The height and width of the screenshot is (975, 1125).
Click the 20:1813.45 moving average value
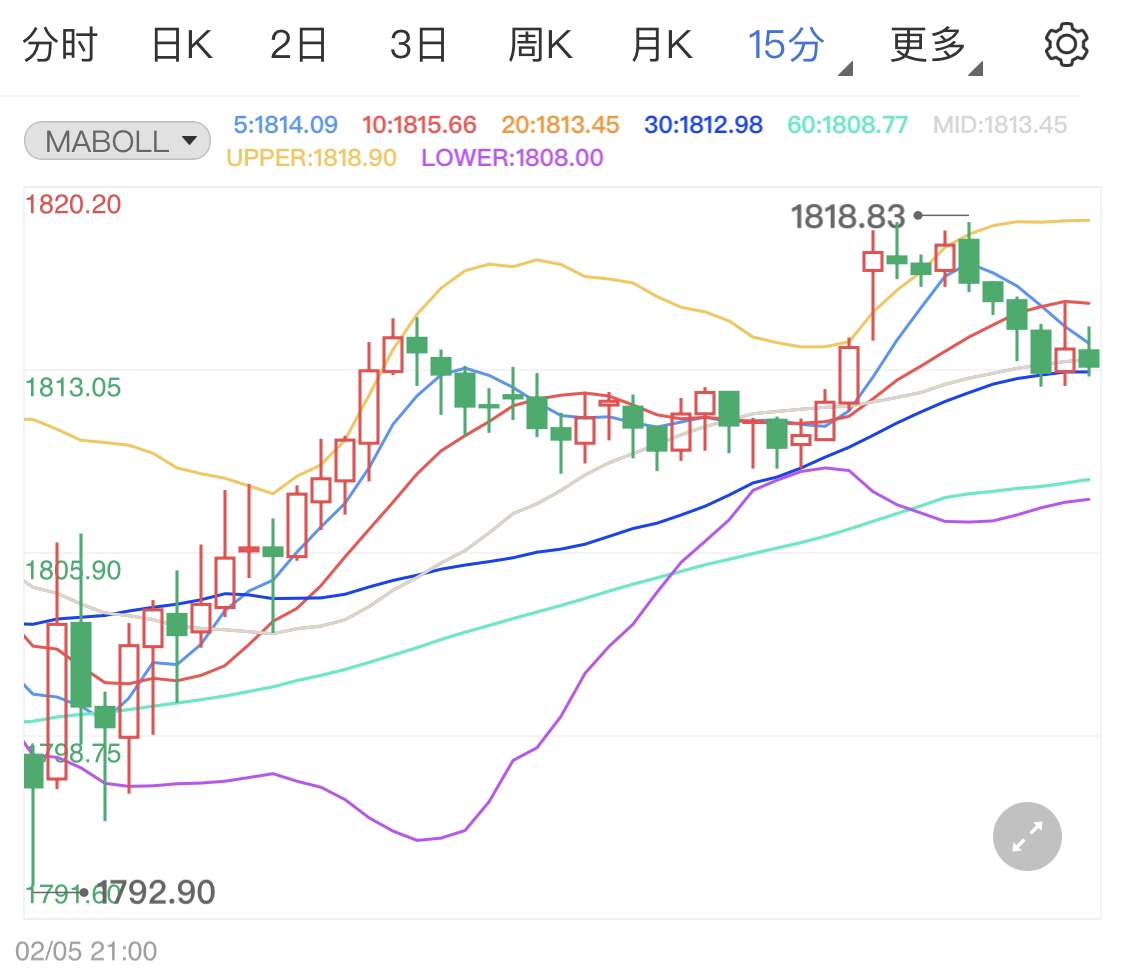click(560, 125)
